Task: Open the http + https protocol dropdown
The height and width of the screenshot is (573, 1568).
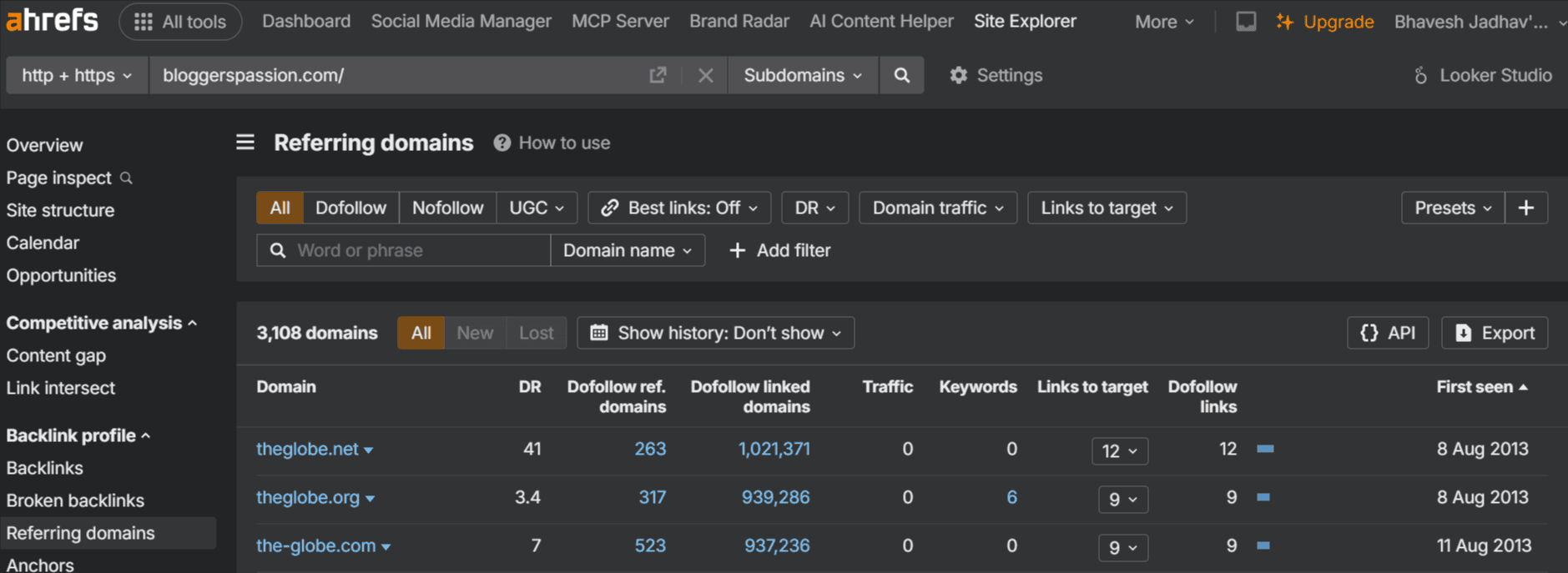Action: [x=77, y=75]
